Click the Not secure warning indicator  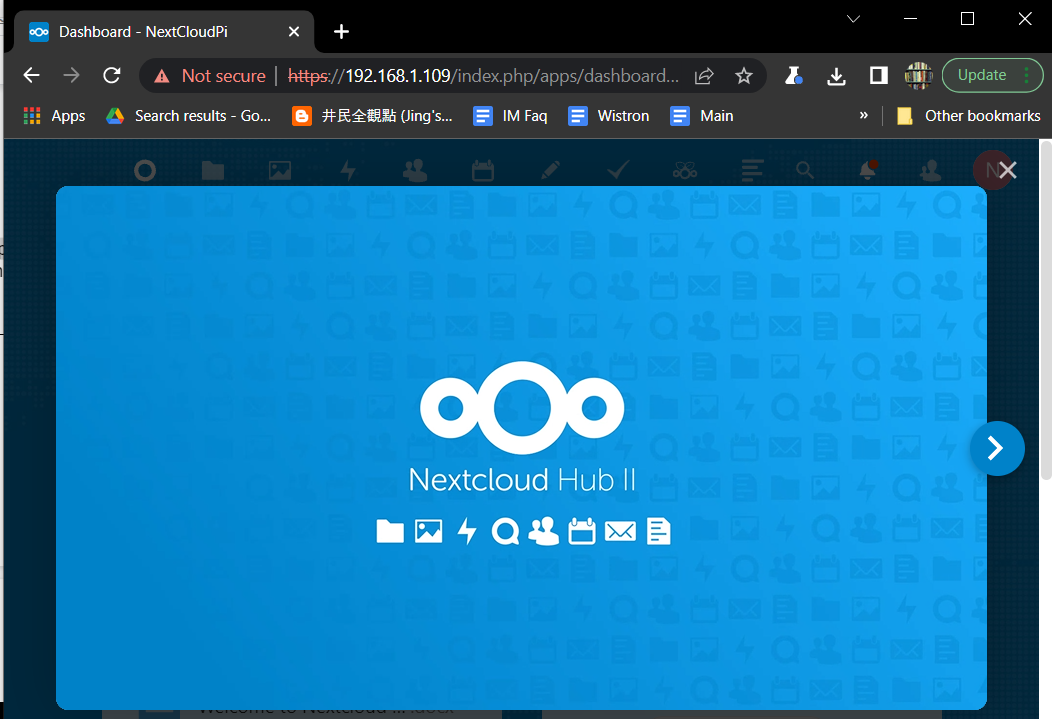[209, 76]
